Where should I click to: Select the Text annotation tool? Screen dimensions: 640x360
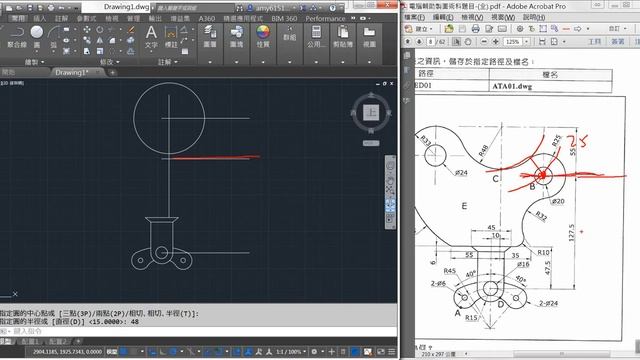pos(151,37)
